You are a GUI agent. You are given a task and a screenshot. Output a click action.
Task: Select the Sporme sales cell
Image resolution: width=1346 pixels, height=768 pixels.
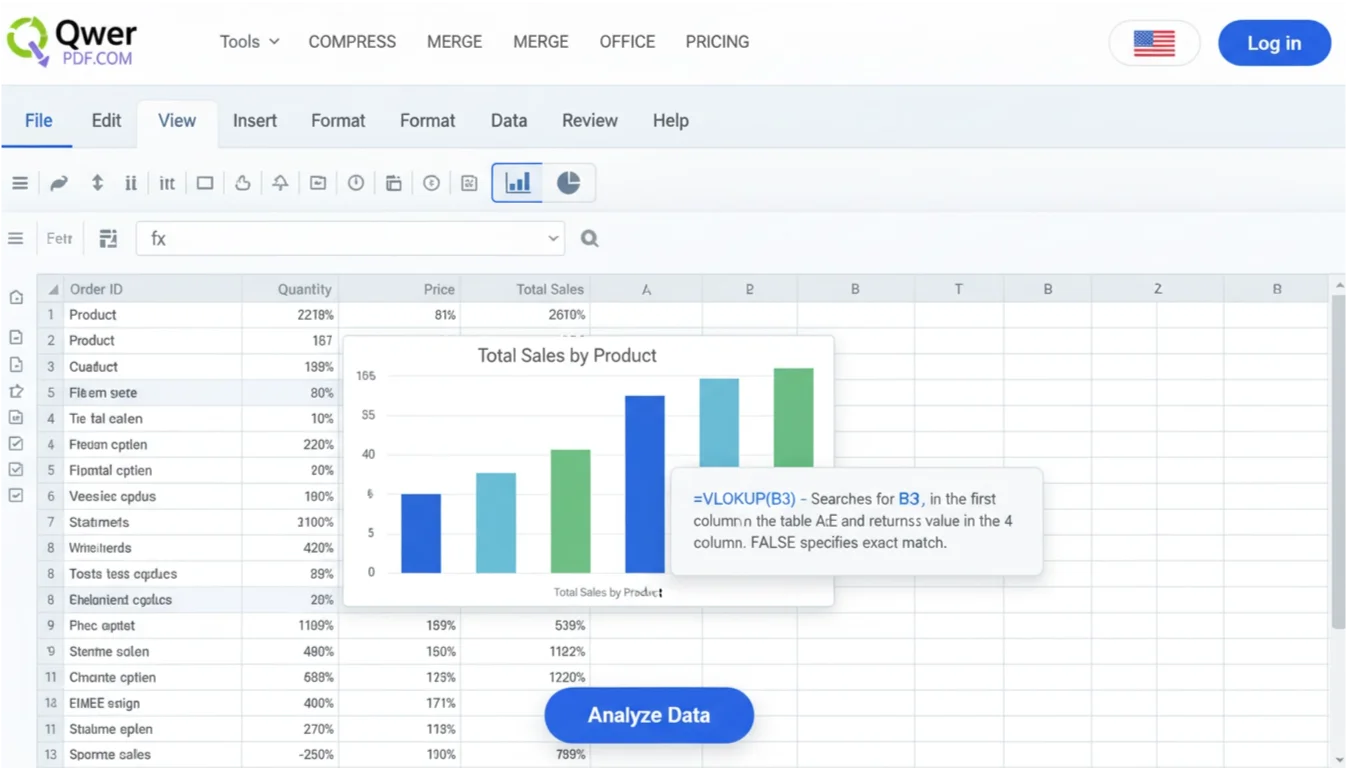click(152, 755)
